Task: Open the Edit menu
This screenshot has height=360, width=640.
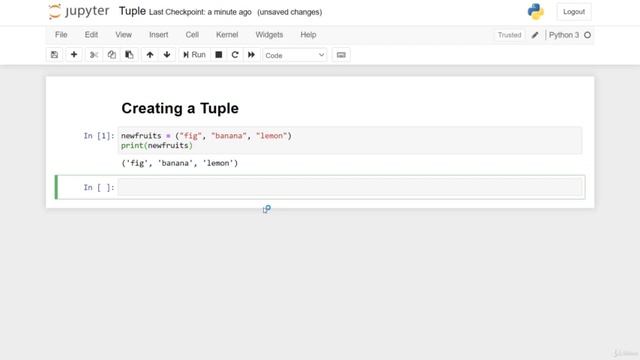Action: (x=91, y=35)
